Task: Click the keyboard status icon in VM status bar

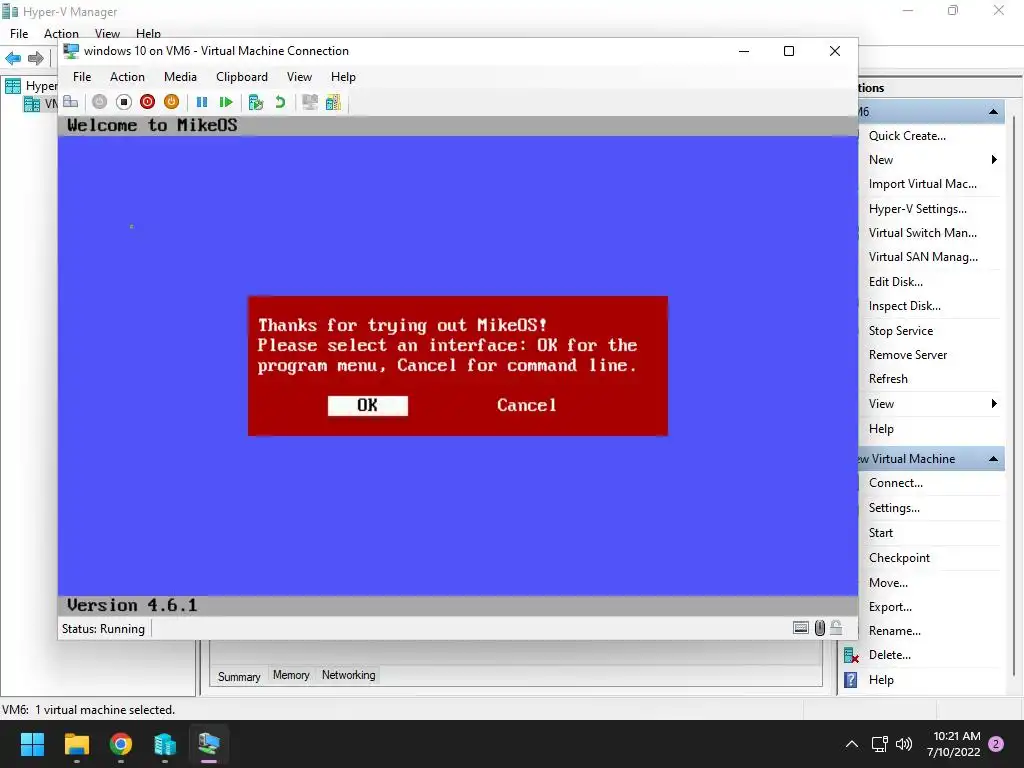Action: [801, 628]
